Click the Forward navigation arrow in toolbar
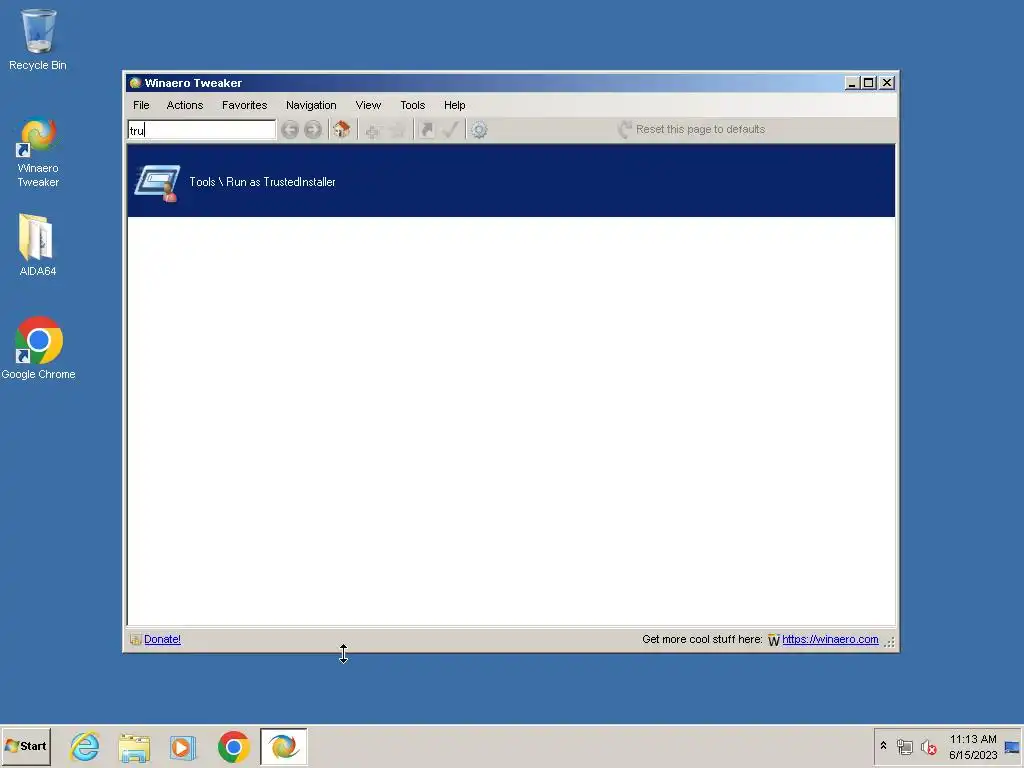1024x768 pixels. click(x=313, y=130)
